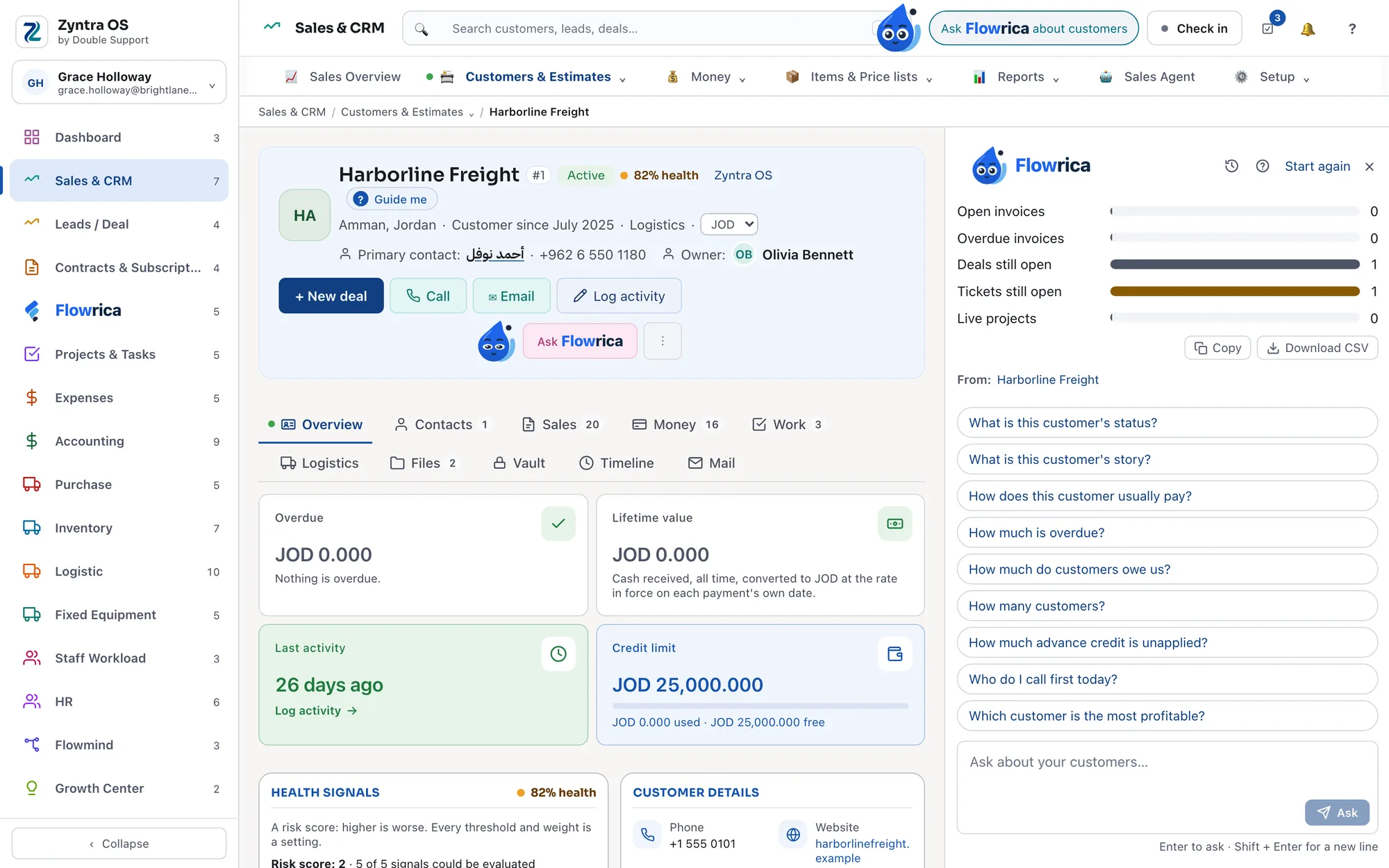This screenshot has width=1389, height=868.
Task: Switch to the Money tab with 16
Action: click(x=676, y=424)
